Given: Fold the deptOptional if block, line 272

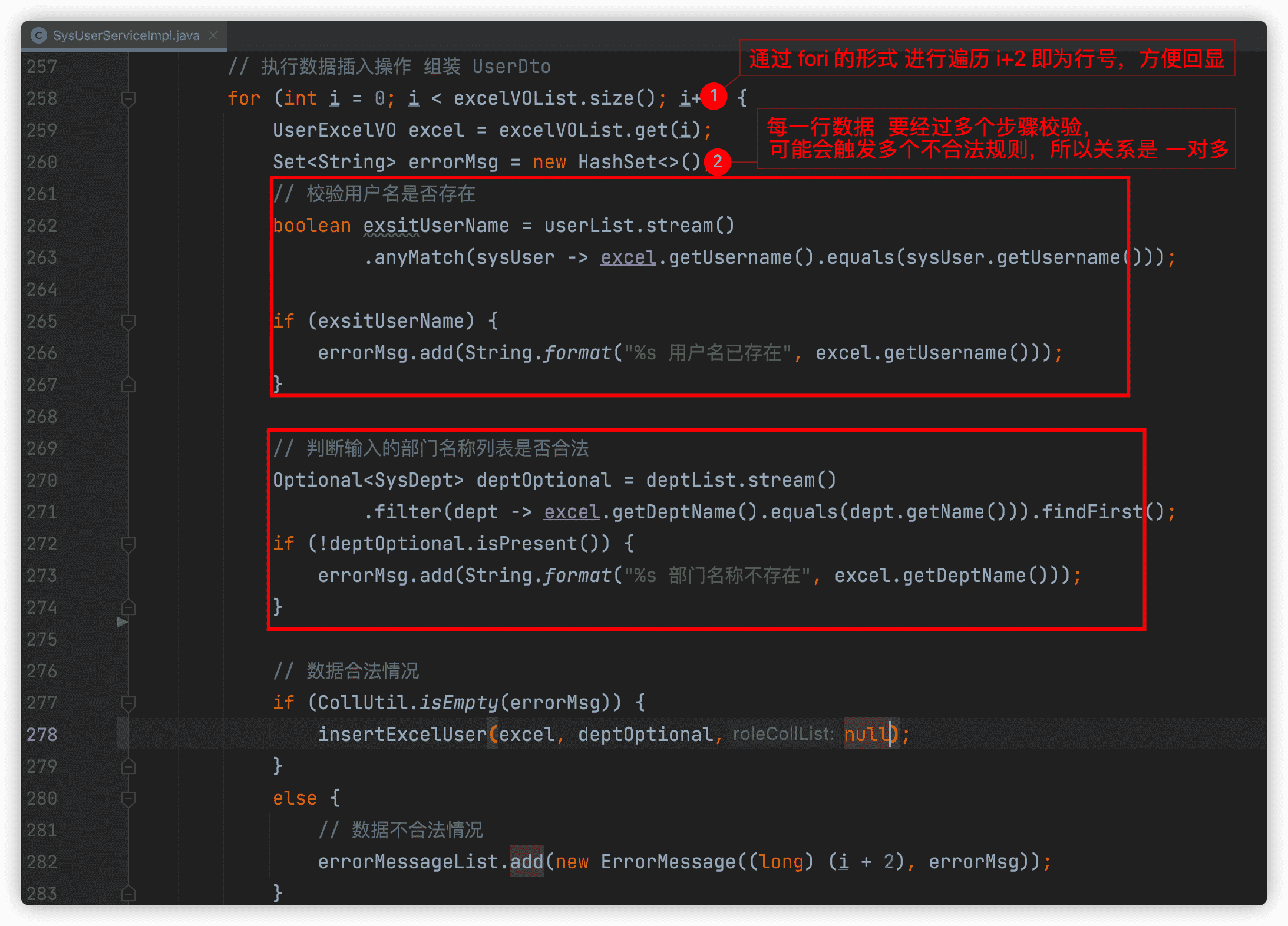Looking at the screenshot, I should (128, 544).
